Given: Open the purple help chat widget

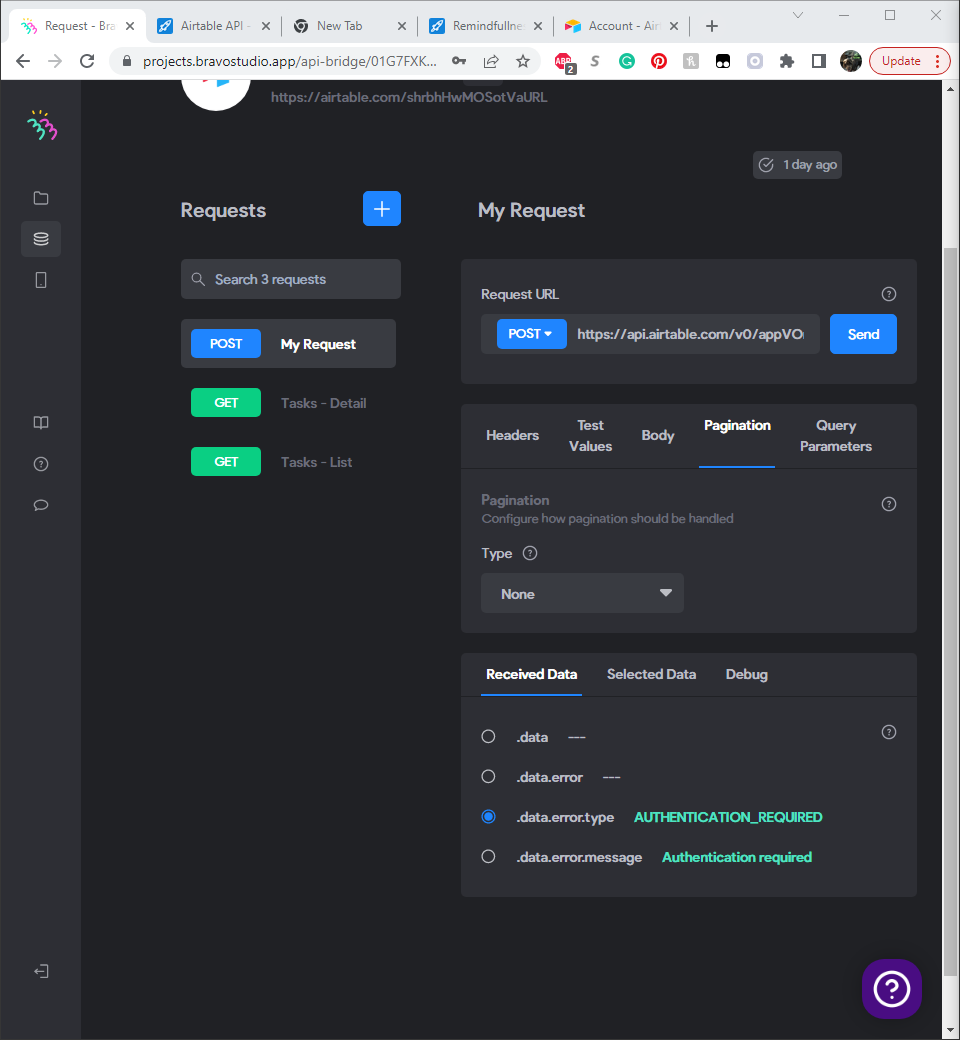Looking at the screenshot, I should [x=892, y=989].
